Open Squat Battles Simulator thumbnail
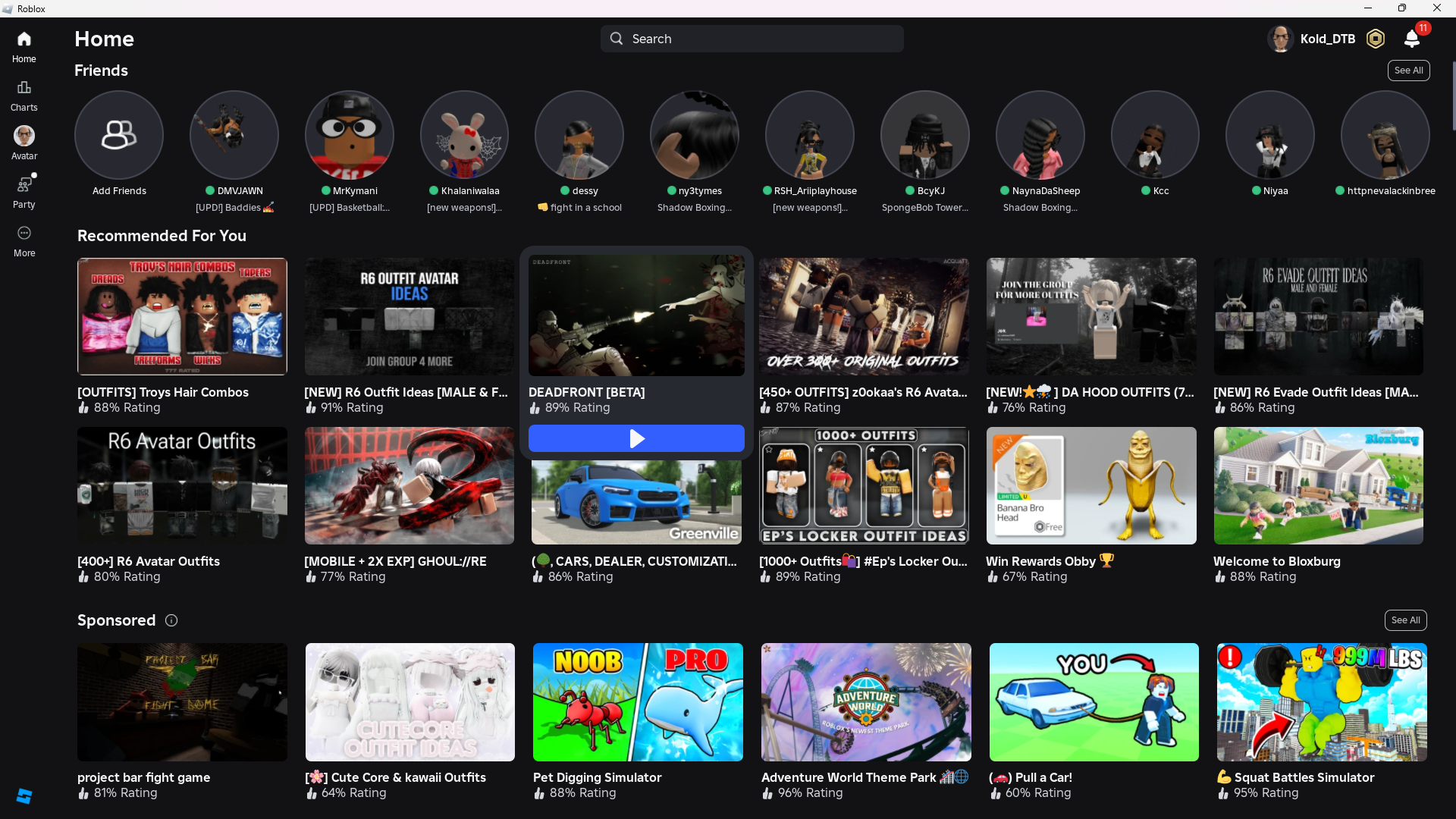 (x=1322, y=702)
